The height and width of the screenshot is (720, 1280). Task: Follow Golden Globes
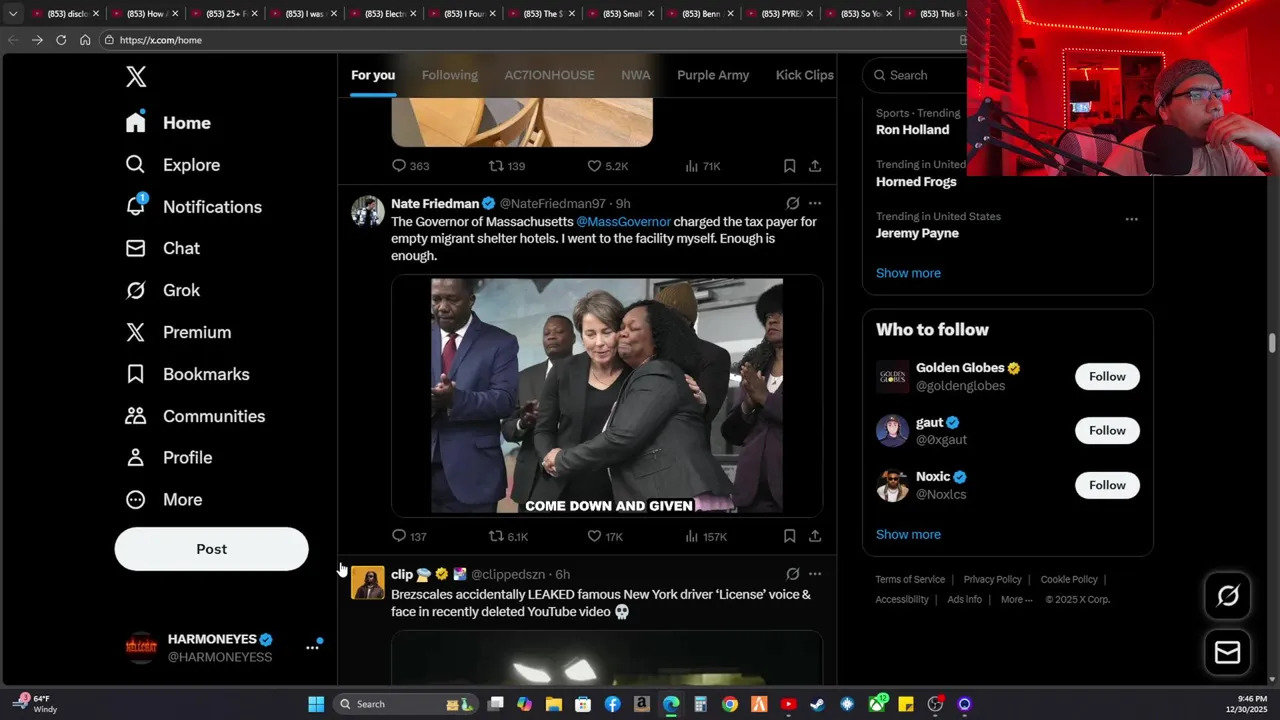coord(1107,376)
